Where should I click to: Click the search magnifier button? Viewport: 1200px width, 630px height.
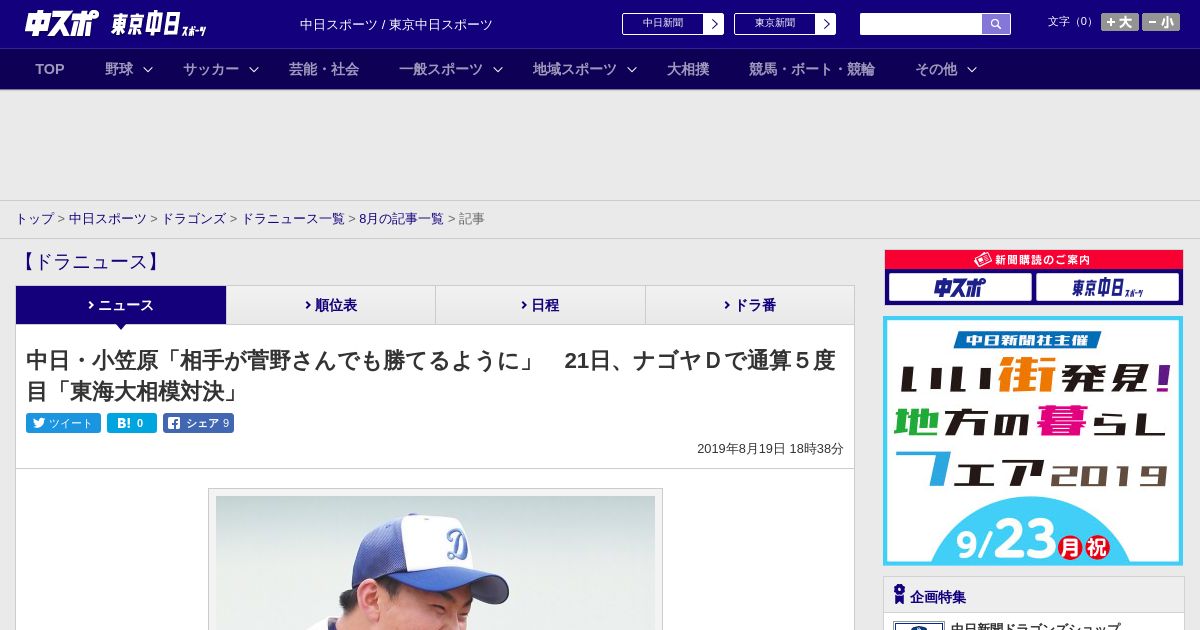click(996, 24)
